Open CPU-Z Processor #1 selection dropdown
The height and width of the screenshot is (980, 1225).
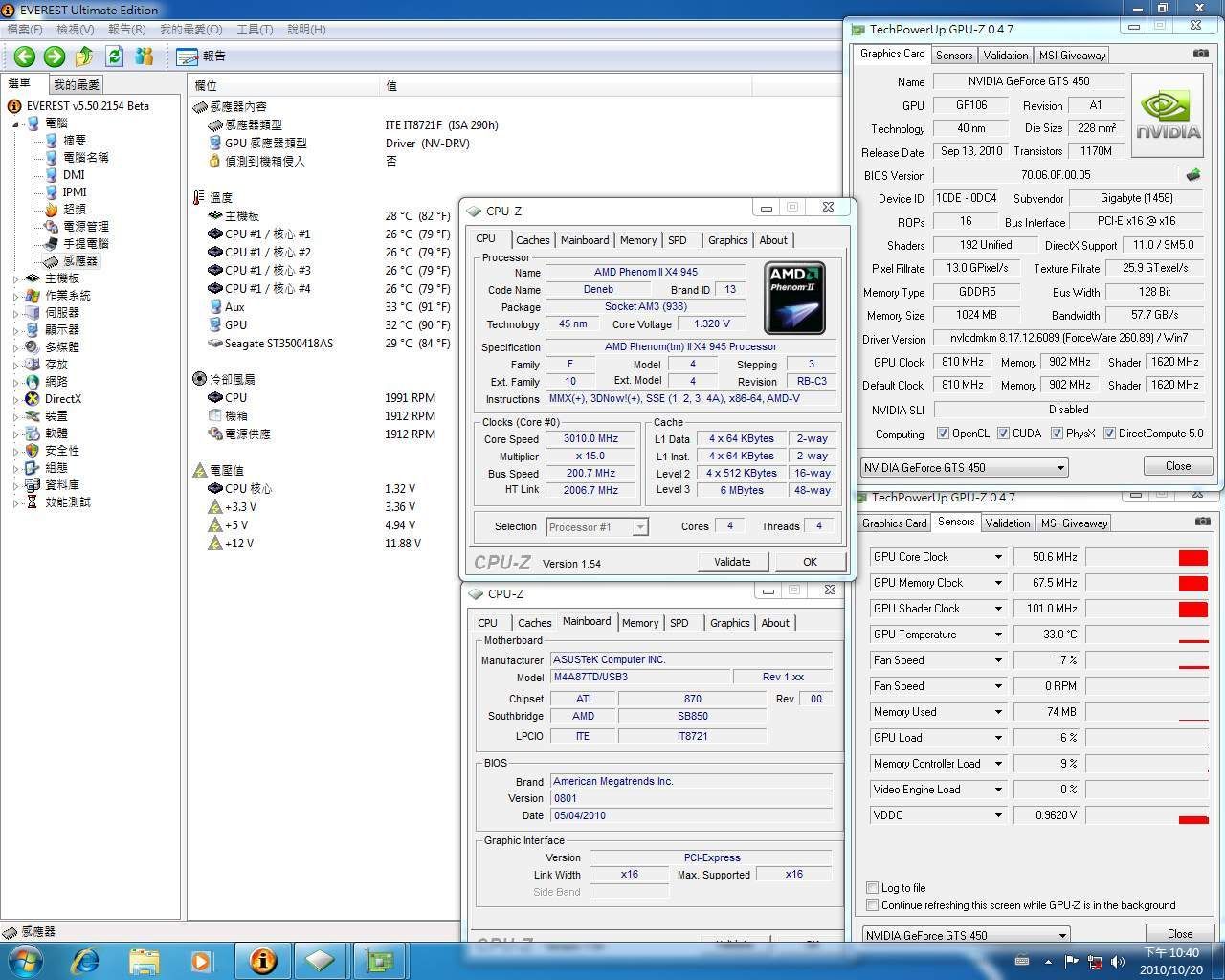(x=596, y=526)
